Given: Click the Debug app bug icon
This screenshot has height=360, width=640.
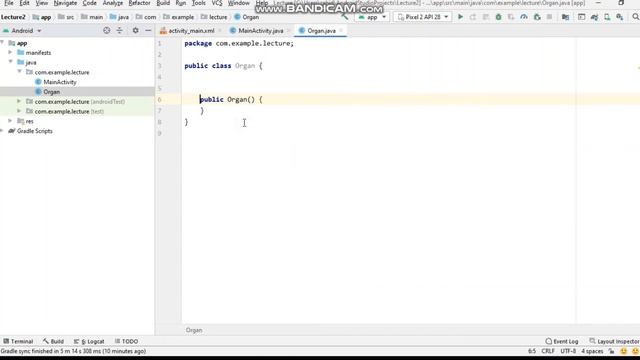Looking at the screenshot, I should 498,17.
